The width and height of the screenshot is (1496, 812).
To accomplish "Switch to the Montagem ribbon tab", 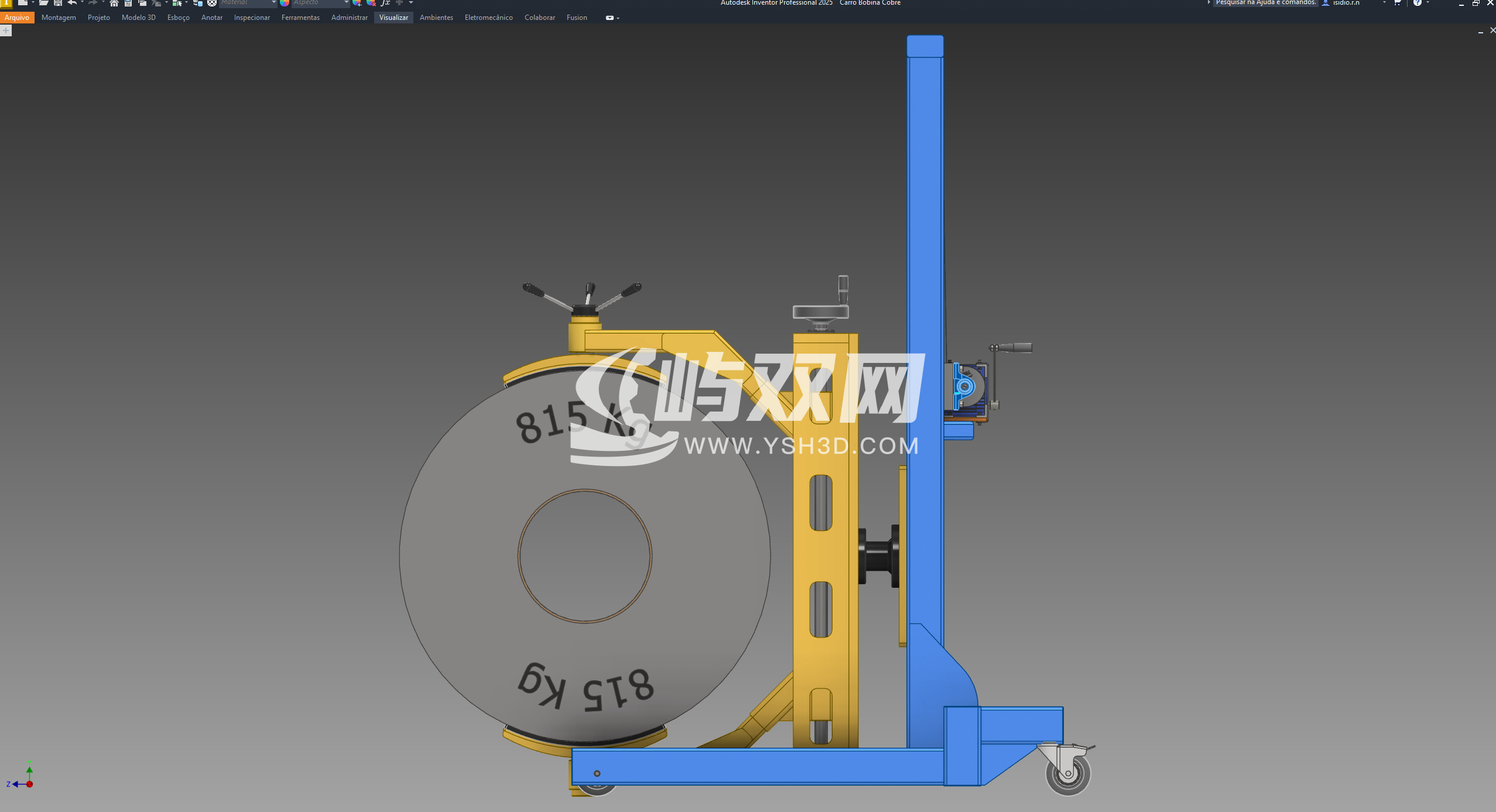I will point(59,18).
